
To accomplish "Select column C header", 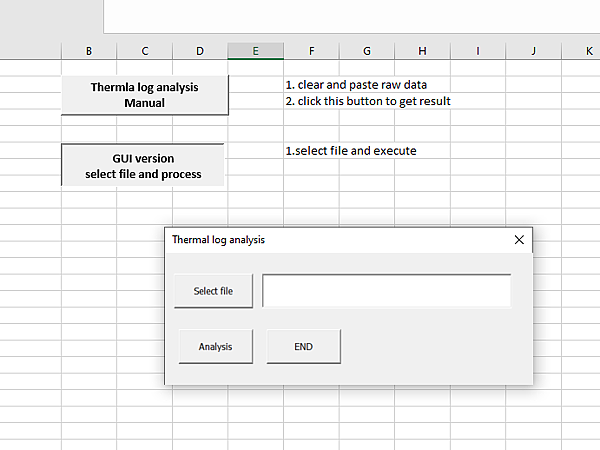I will click(145, 51).
